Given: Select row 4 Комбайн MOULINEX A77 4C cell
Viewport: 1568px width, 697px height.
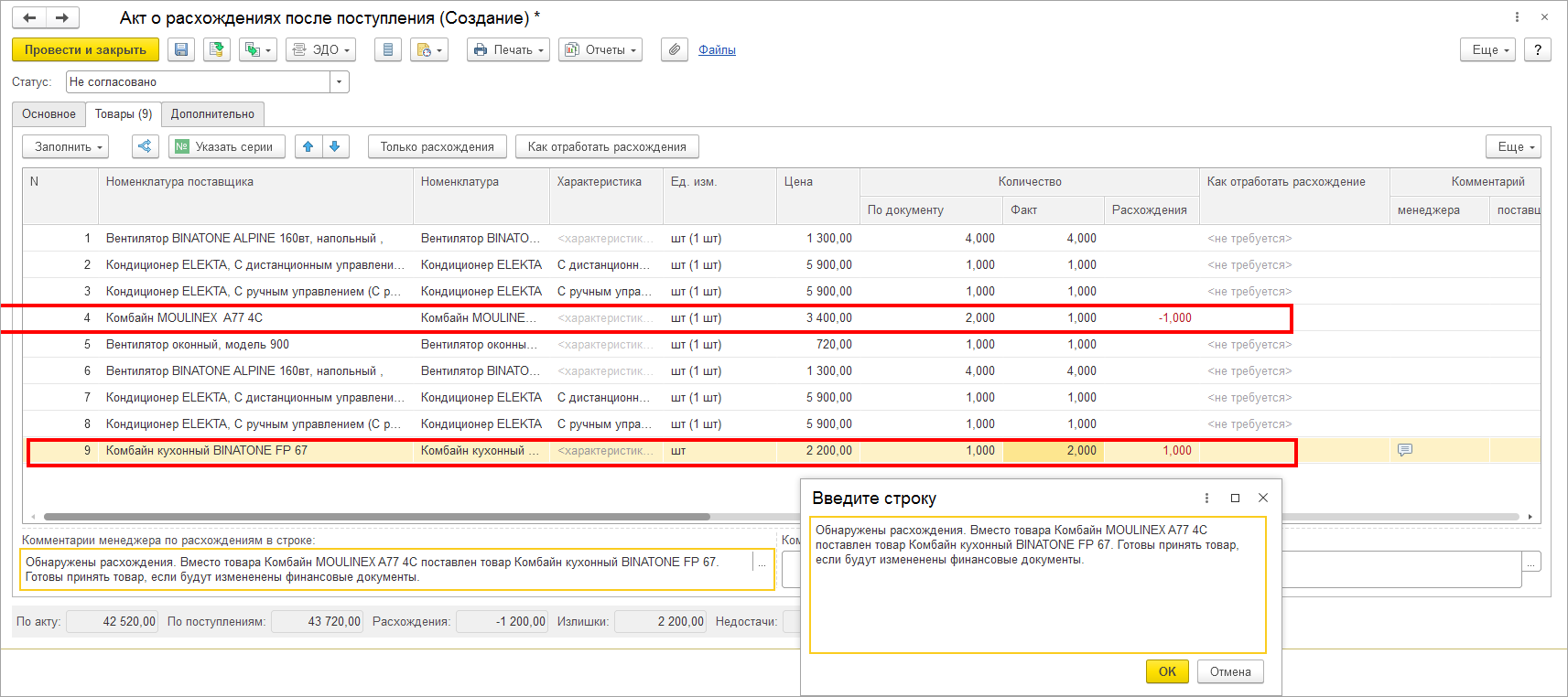Looking at the screenshot, I should (x=255, y=318).
